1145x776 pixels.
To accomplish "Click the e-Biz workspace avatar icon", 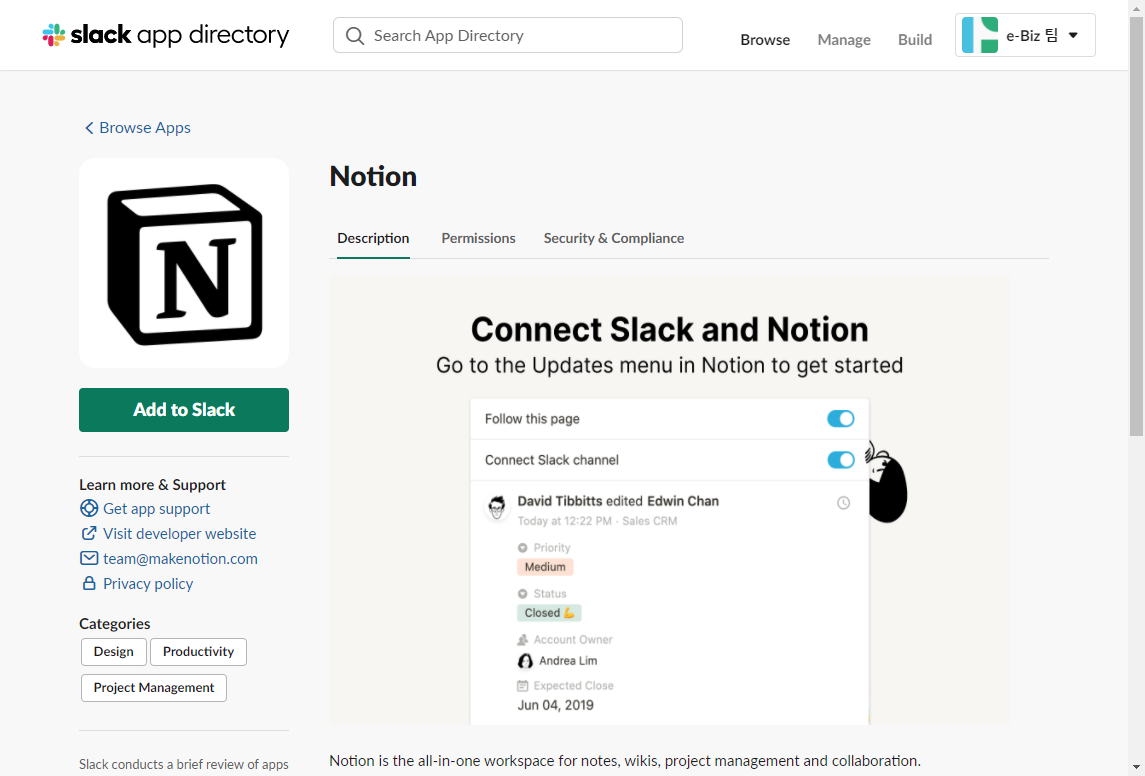I will tap(979, 35).
